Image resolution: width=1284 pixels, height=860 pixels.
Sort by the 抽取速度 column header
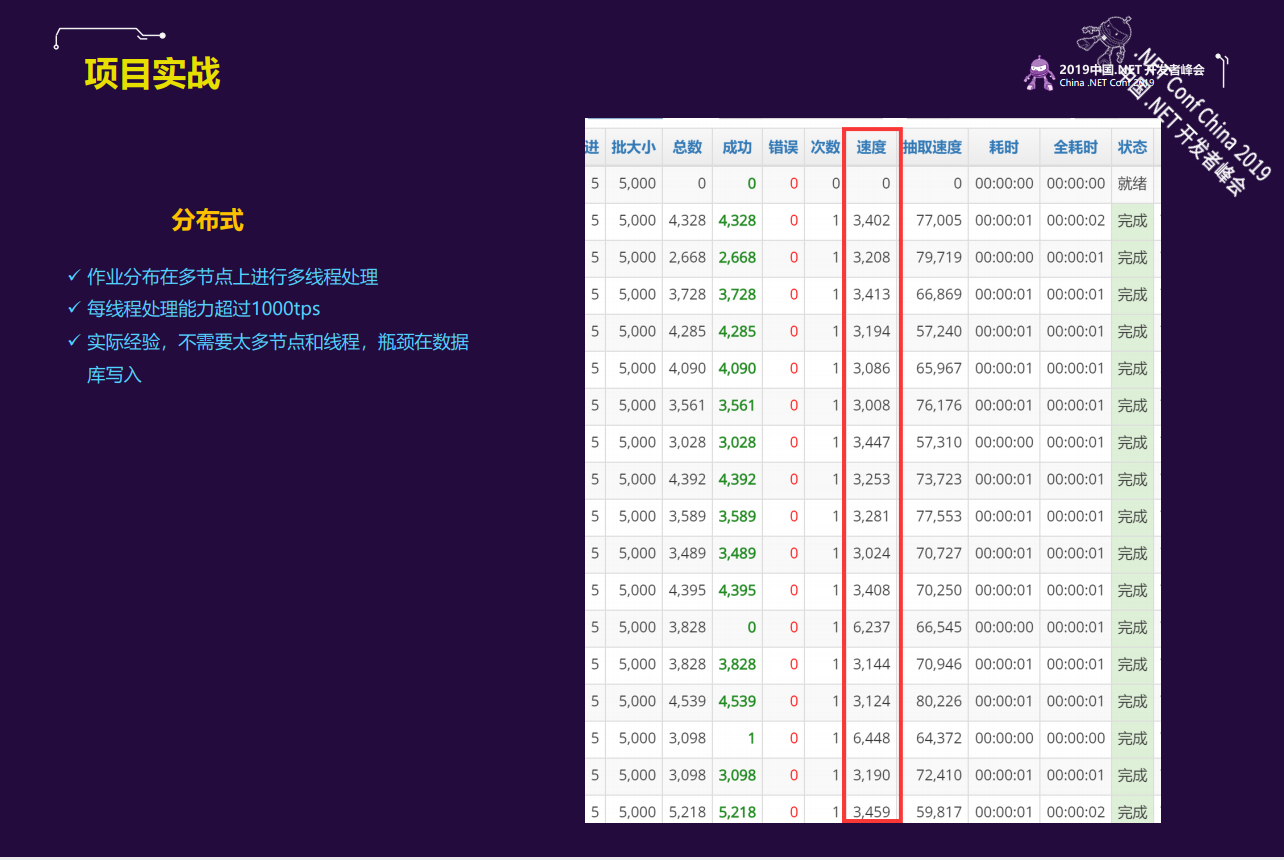click(932, 147)
